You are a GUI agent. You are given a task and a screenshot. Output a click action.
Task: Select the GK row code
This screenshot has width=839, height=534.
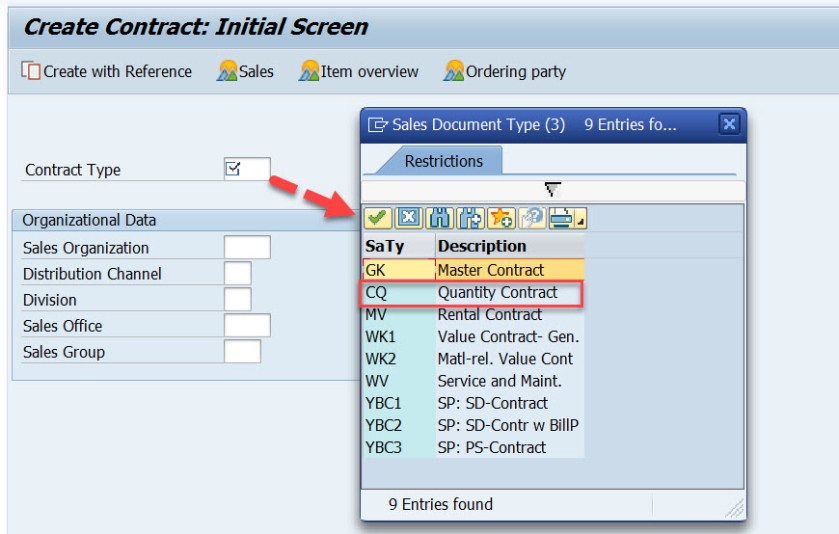coord(399,270)
